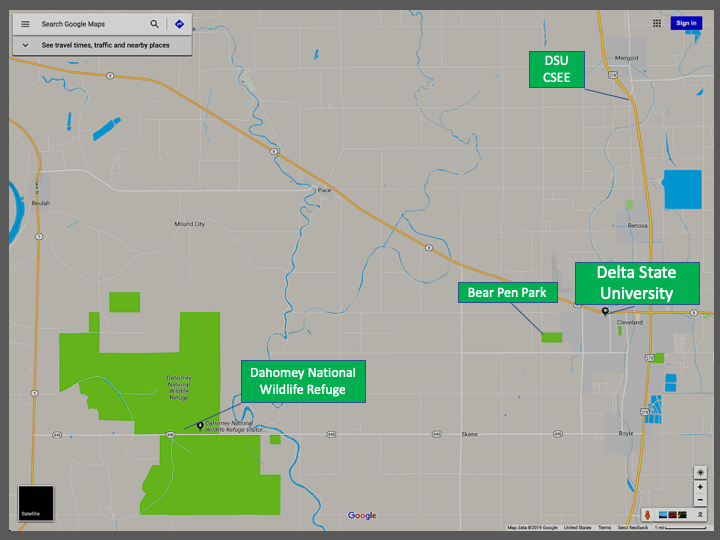Select the dark green imagery thumbnail
Viewport: 720px width, 540px height.
coord(682,515)
